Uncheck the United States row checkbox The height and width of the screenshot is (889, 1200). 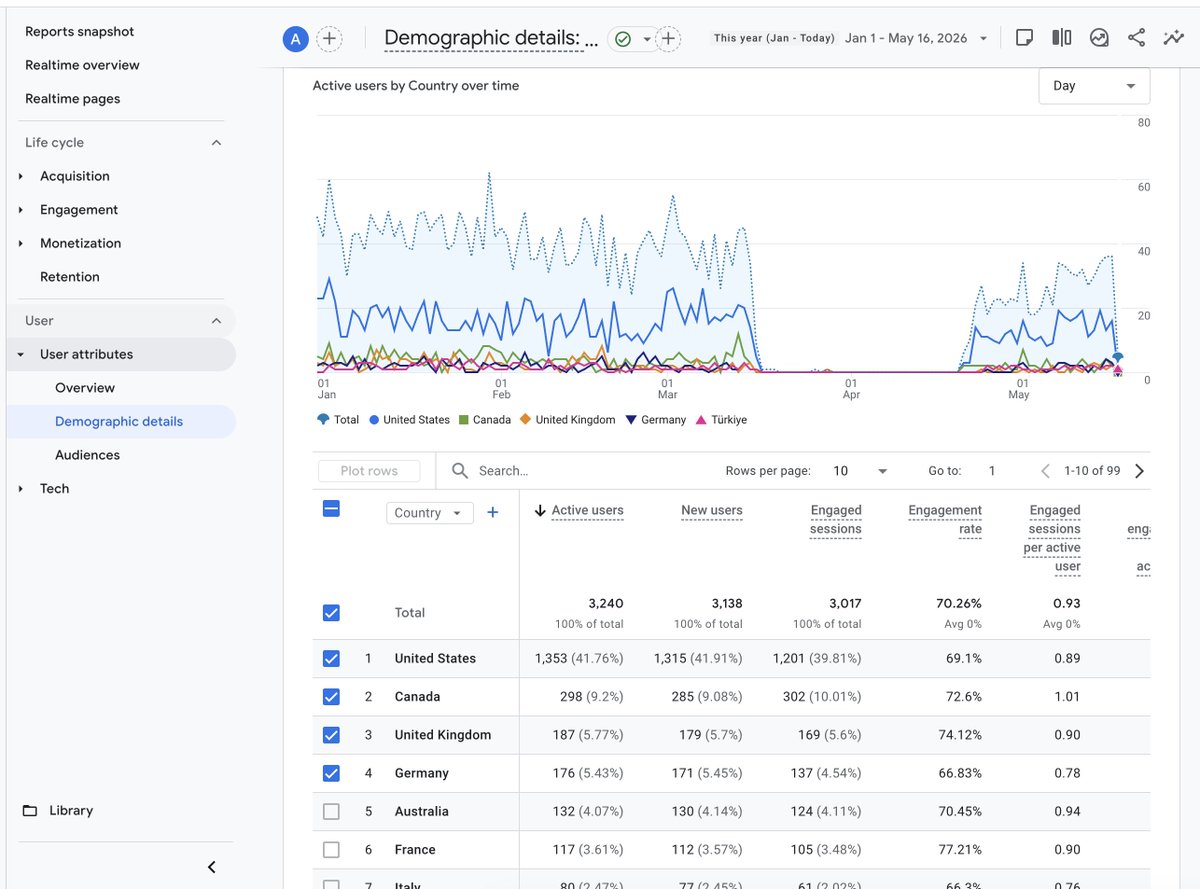point(331,658)
